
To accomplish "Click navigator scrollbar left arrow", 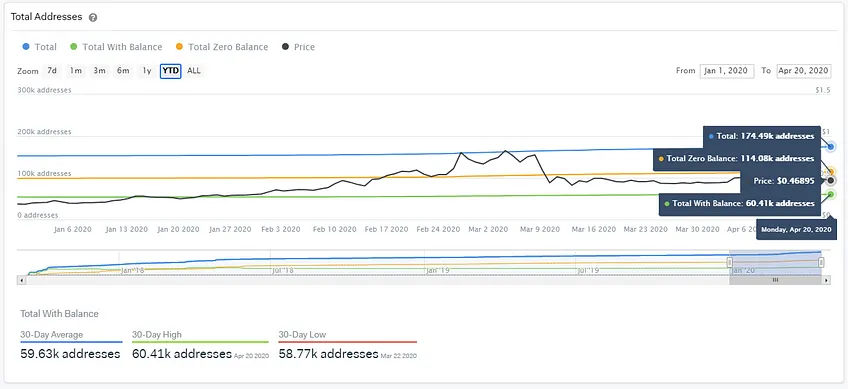I will [x=22, y=280].
